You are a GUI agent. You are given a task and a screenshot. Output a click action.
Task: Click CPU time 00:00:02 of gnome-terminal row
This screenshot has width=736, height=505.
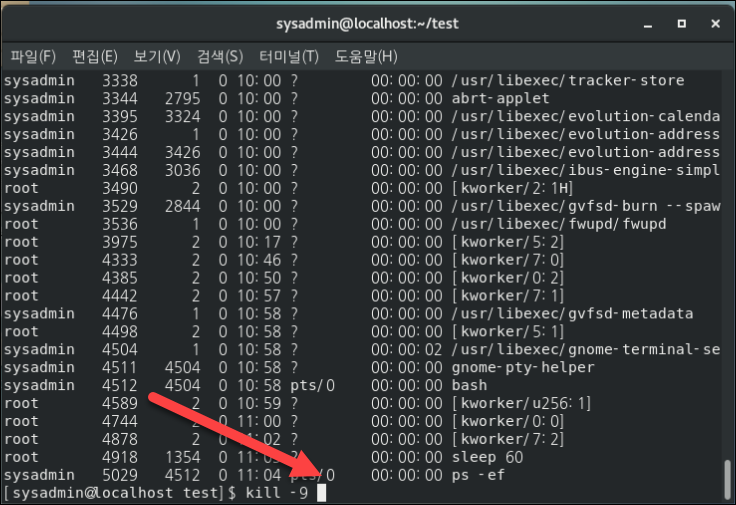[406, 350]
